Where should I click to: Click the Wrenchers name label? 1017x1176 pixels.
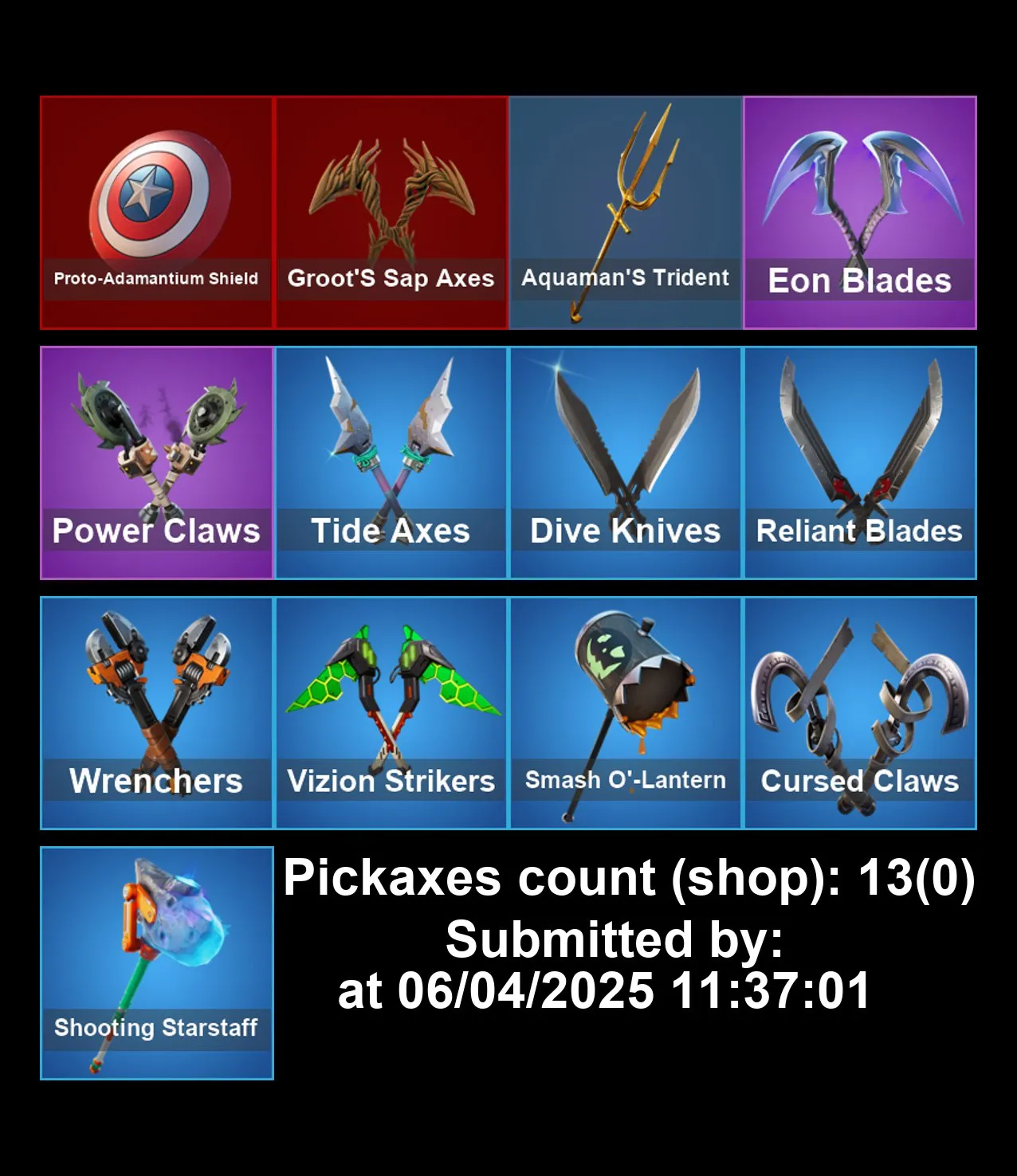point(156,781)
